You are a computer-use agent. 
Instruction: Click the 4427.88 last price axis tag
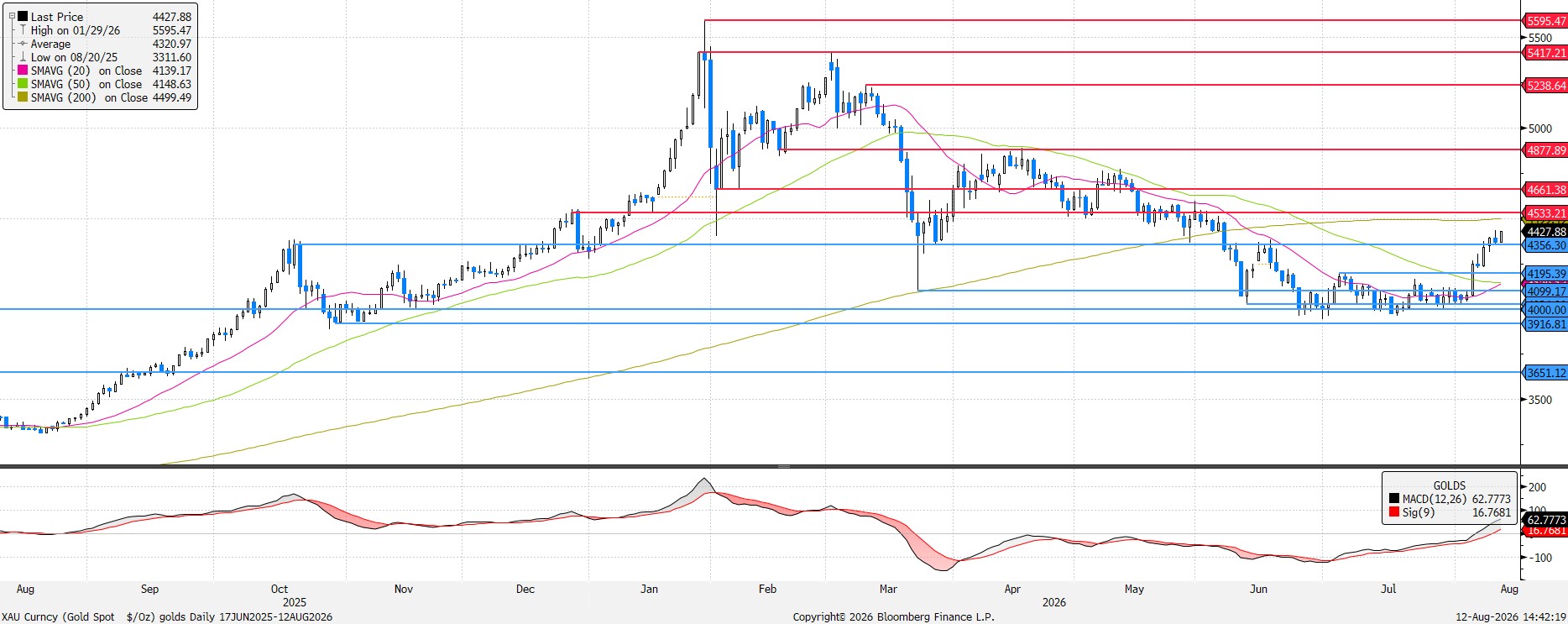point(1544,232)
